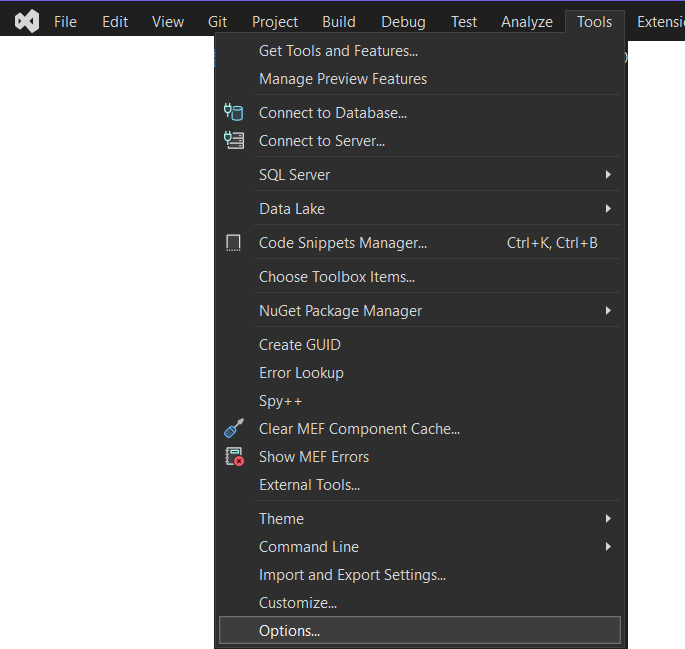This screenshot has height=649, width=685.
Task: Click the Clear MEF Component Cache brush icon
Action: click(234, 428)
